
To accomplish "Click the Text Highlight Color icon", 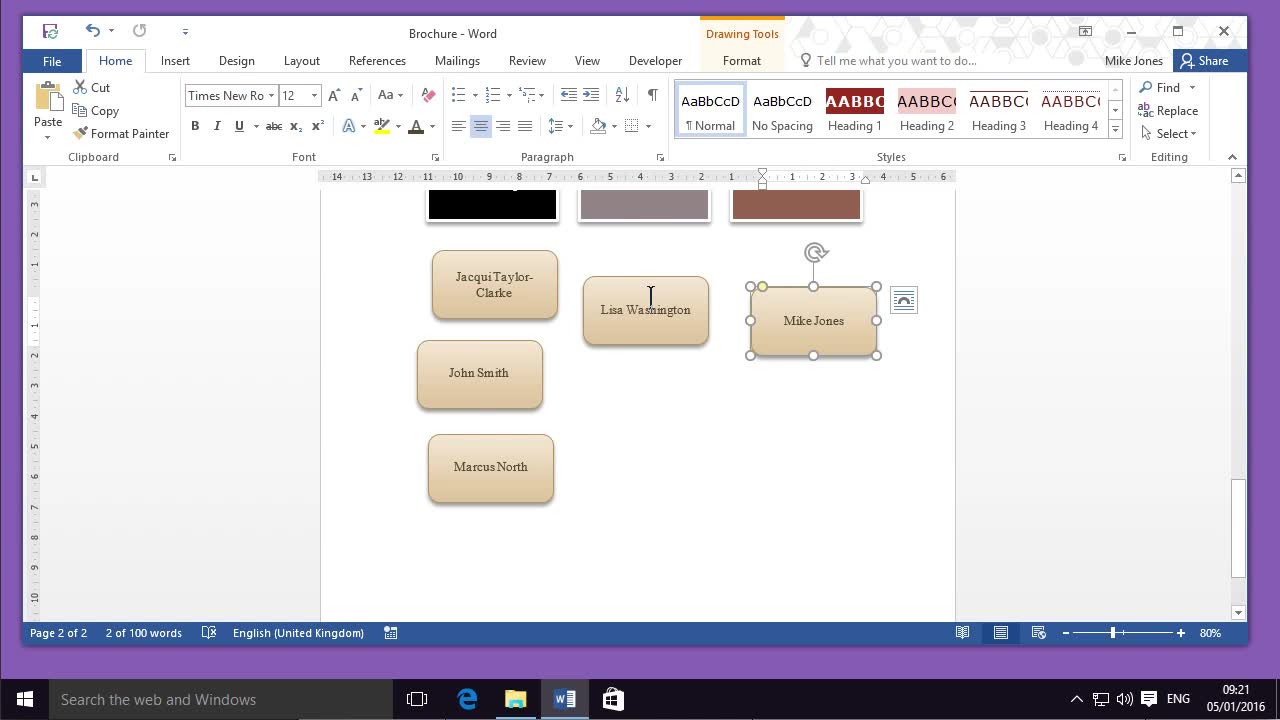I will pyautogui.click(x=381, y=126).
